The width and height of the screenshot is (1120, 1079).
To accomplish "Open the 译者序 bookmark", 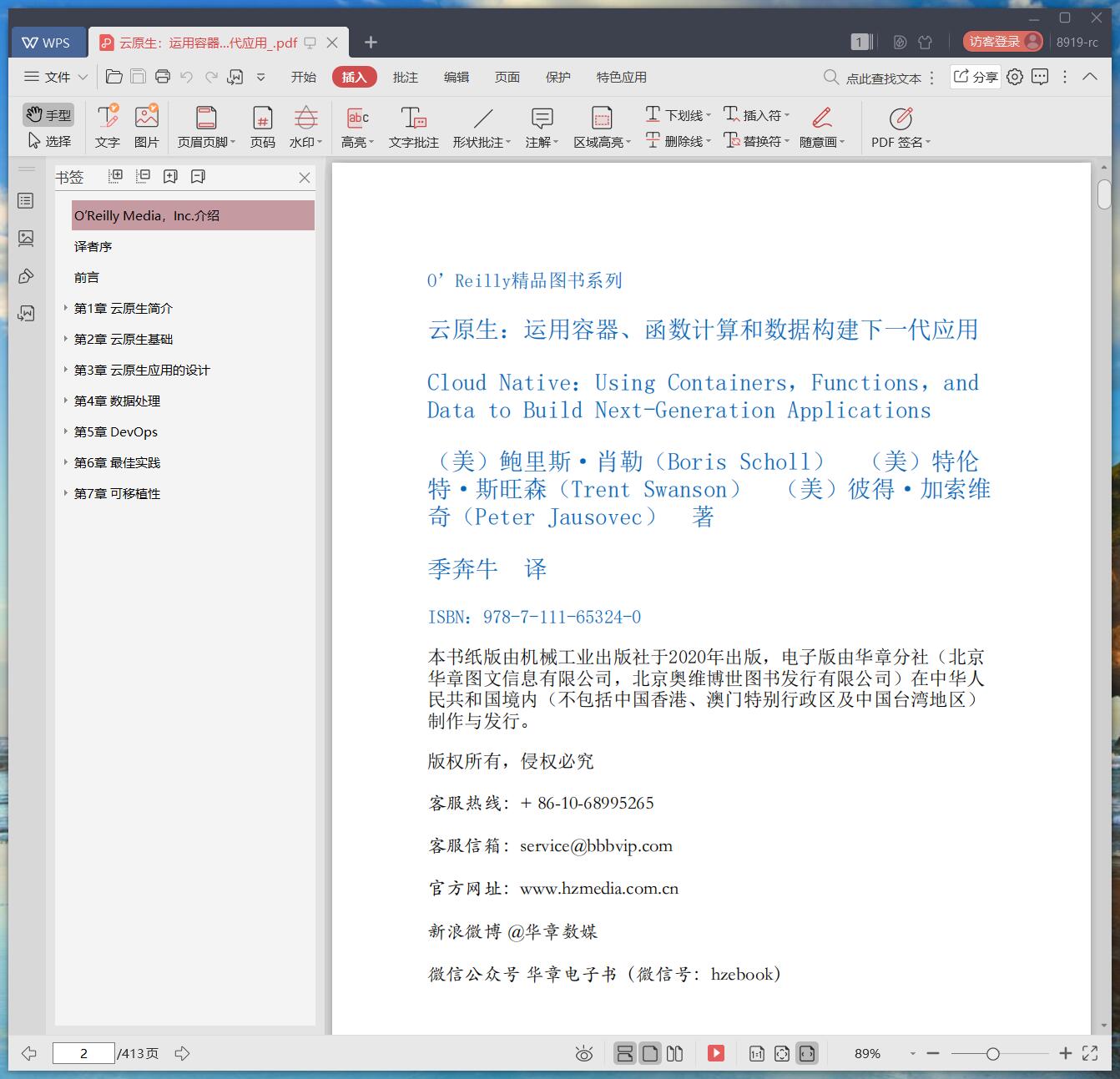I will pyautogui.click(x=93, y=246).
